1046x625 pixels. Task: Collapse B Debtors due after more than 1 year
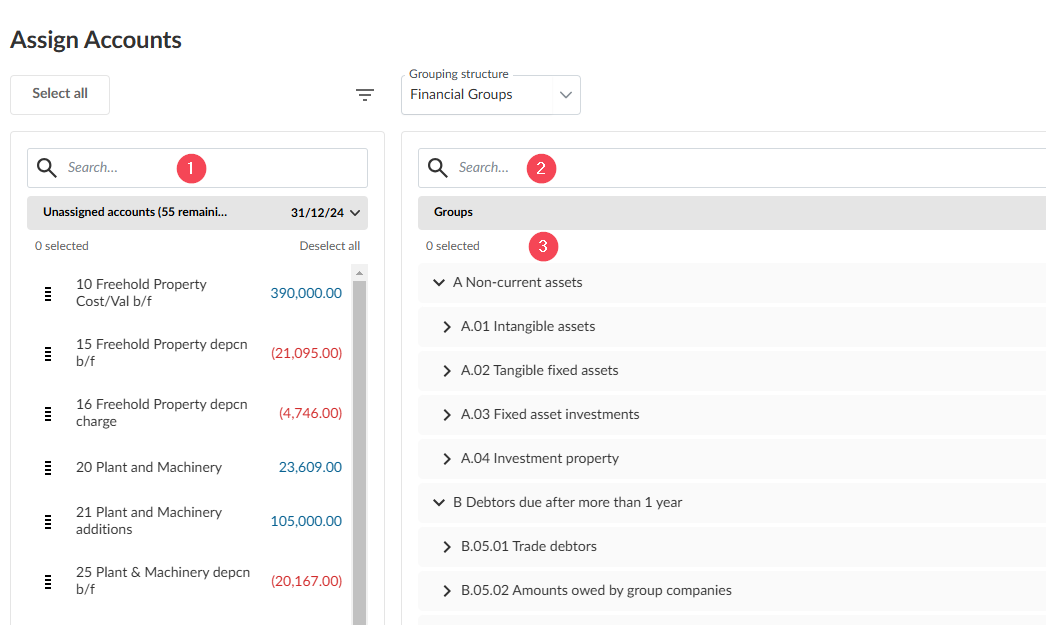click(438, 503)
